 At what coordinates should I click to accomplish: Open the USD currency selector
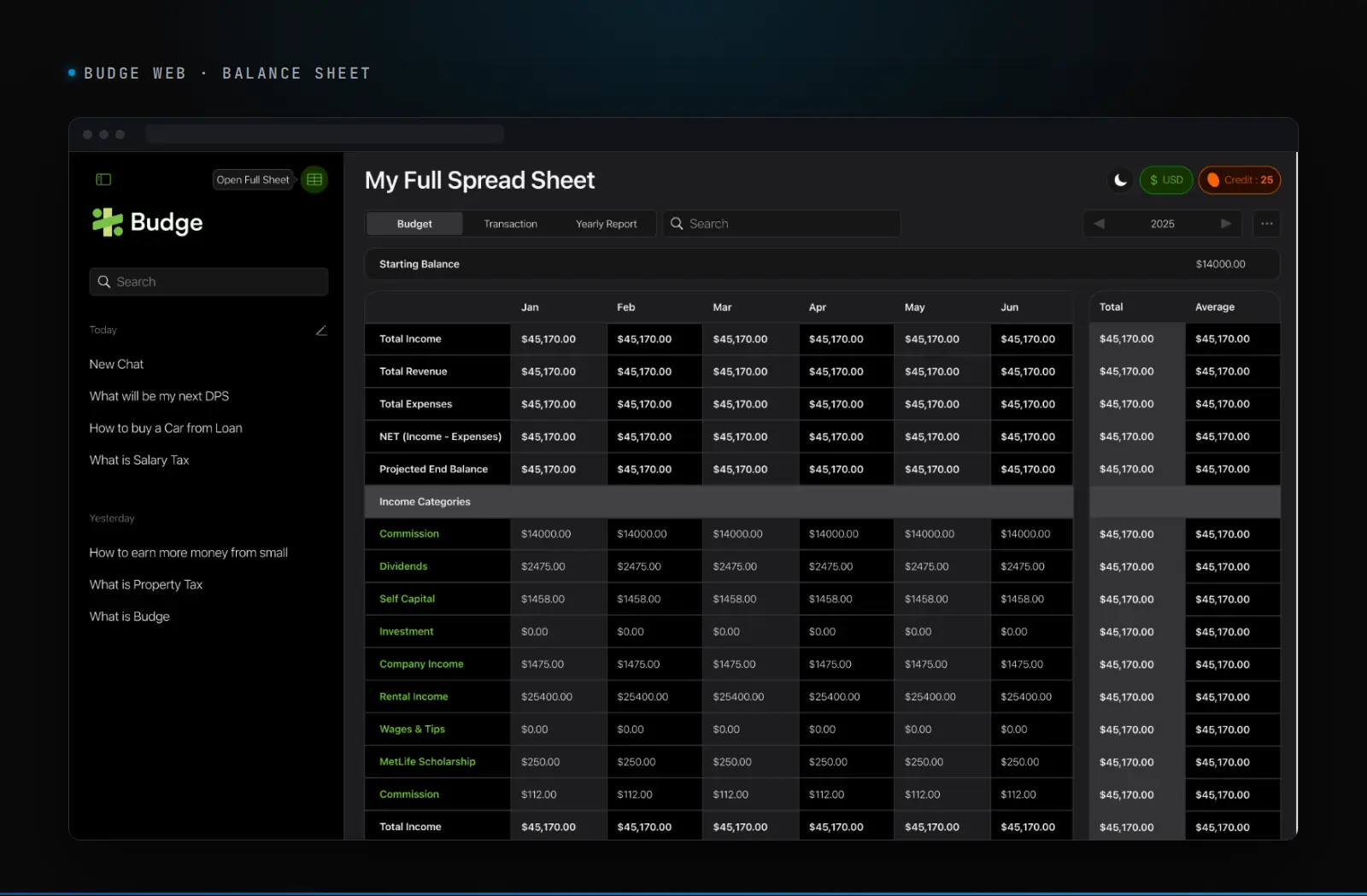pyautogui.click(x=1166, y=180)
